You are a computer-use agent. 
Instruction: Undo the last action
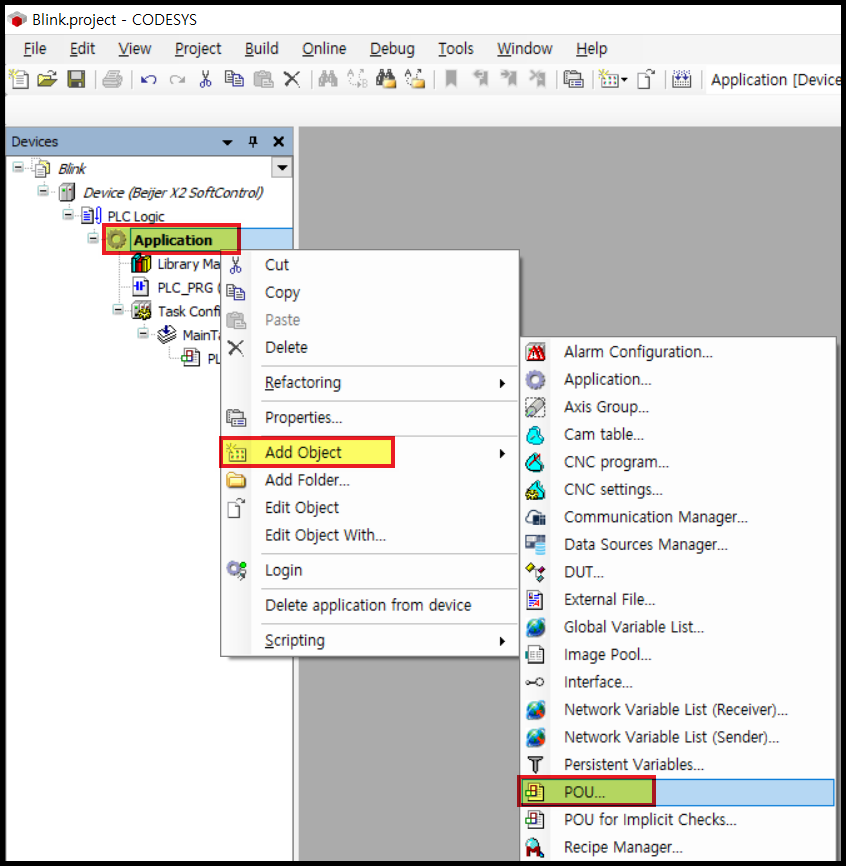click(149, 80)
